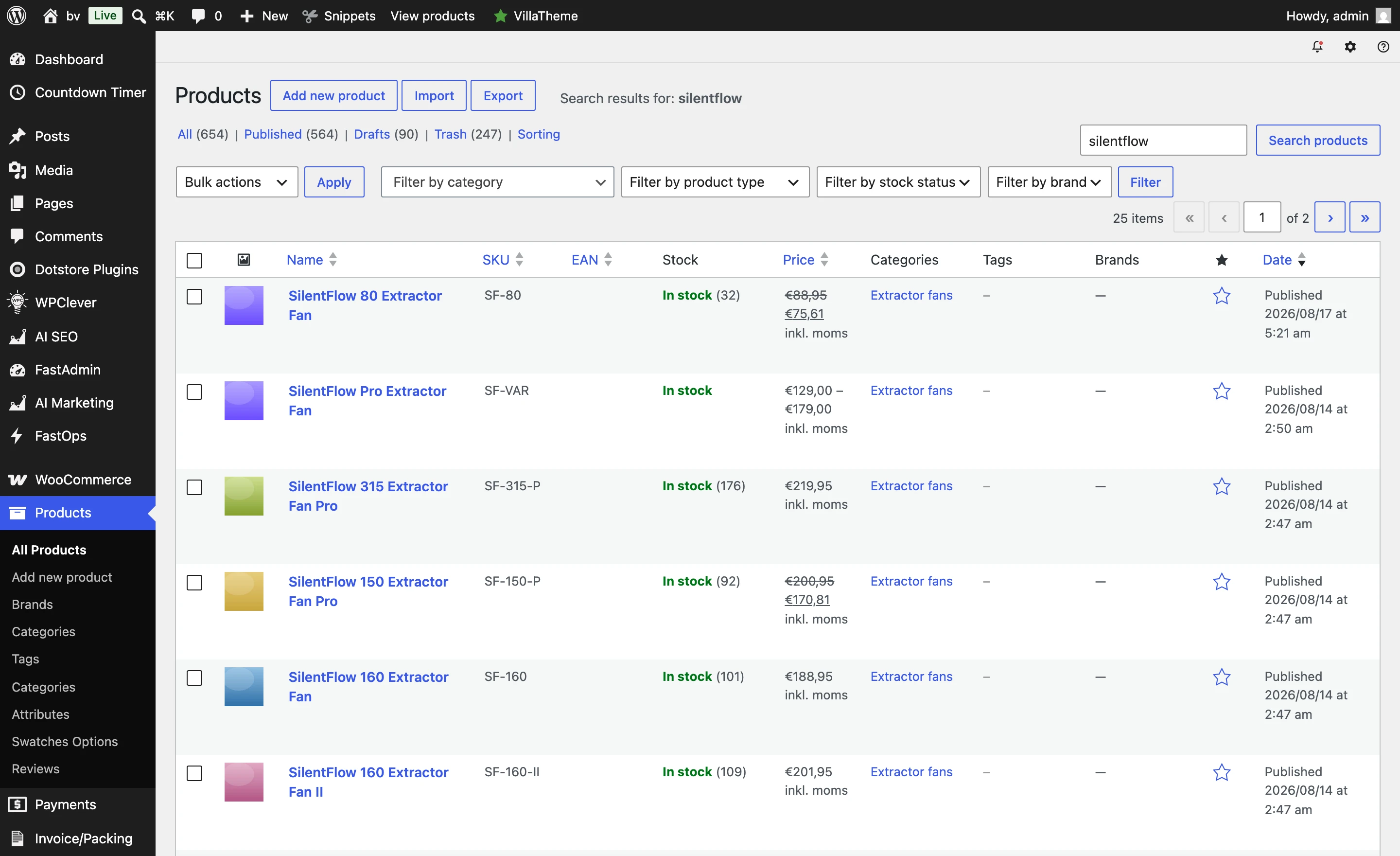
Task: Star the SF-160-II product row
Action: (x=1221, y=772)
